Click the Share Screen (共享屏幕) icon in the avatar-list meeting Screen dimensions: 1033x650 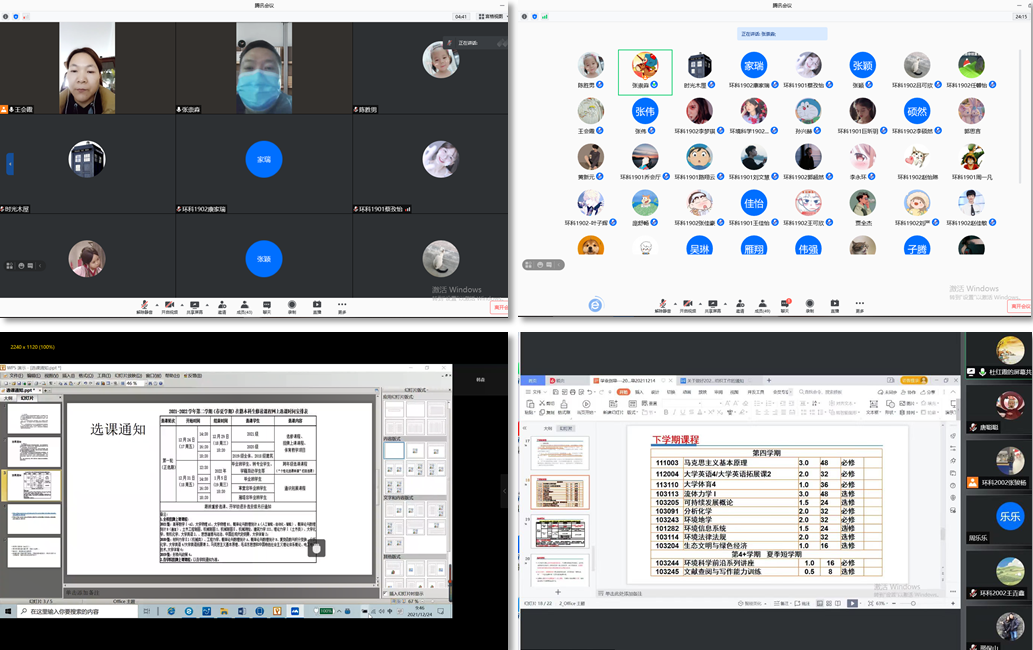[712, 304]
